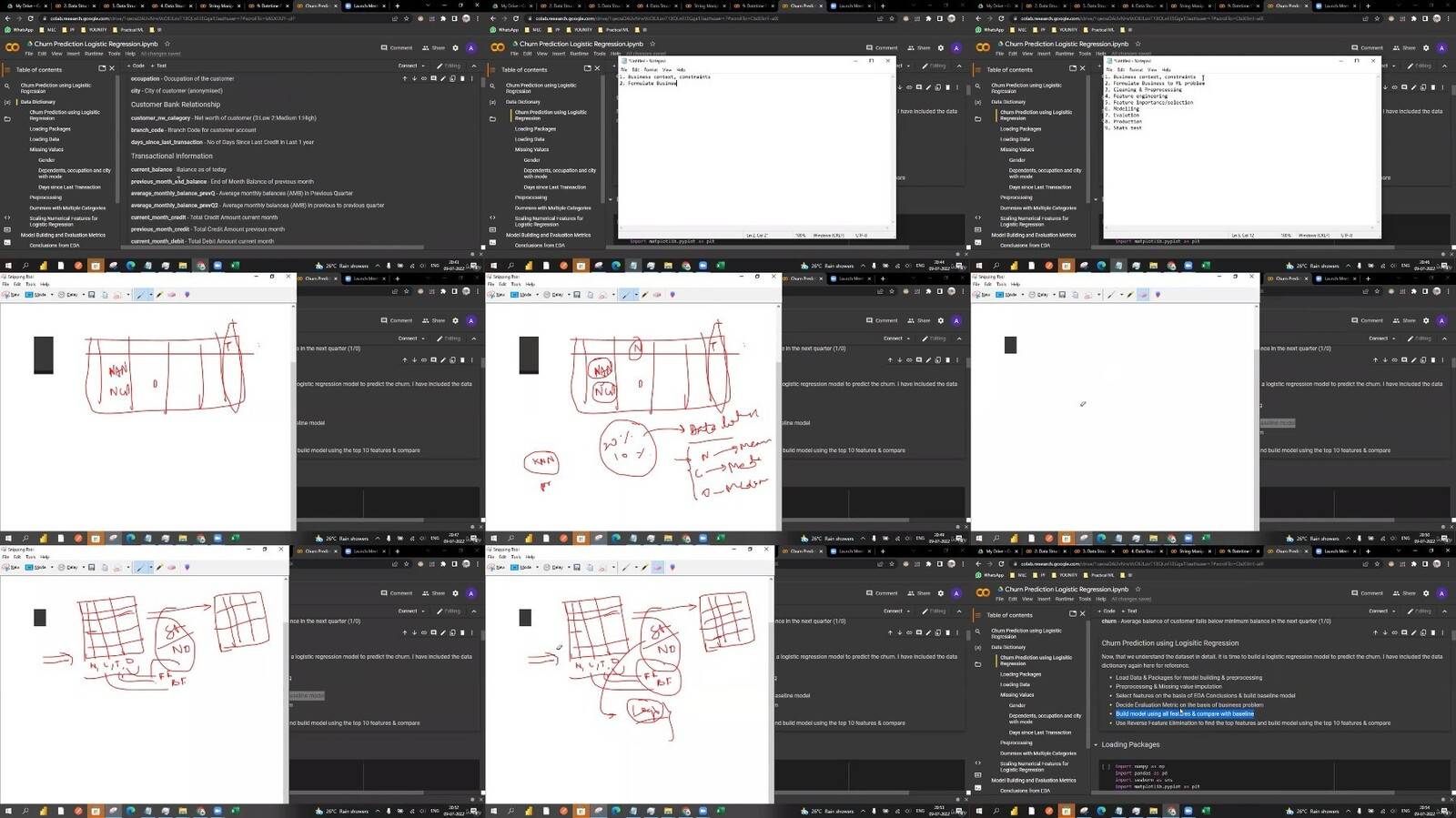Open terminal sidebar icon in data-dictionary Colab frame
This screenshot has height=818, width=1456.
[x=7, y=244]
